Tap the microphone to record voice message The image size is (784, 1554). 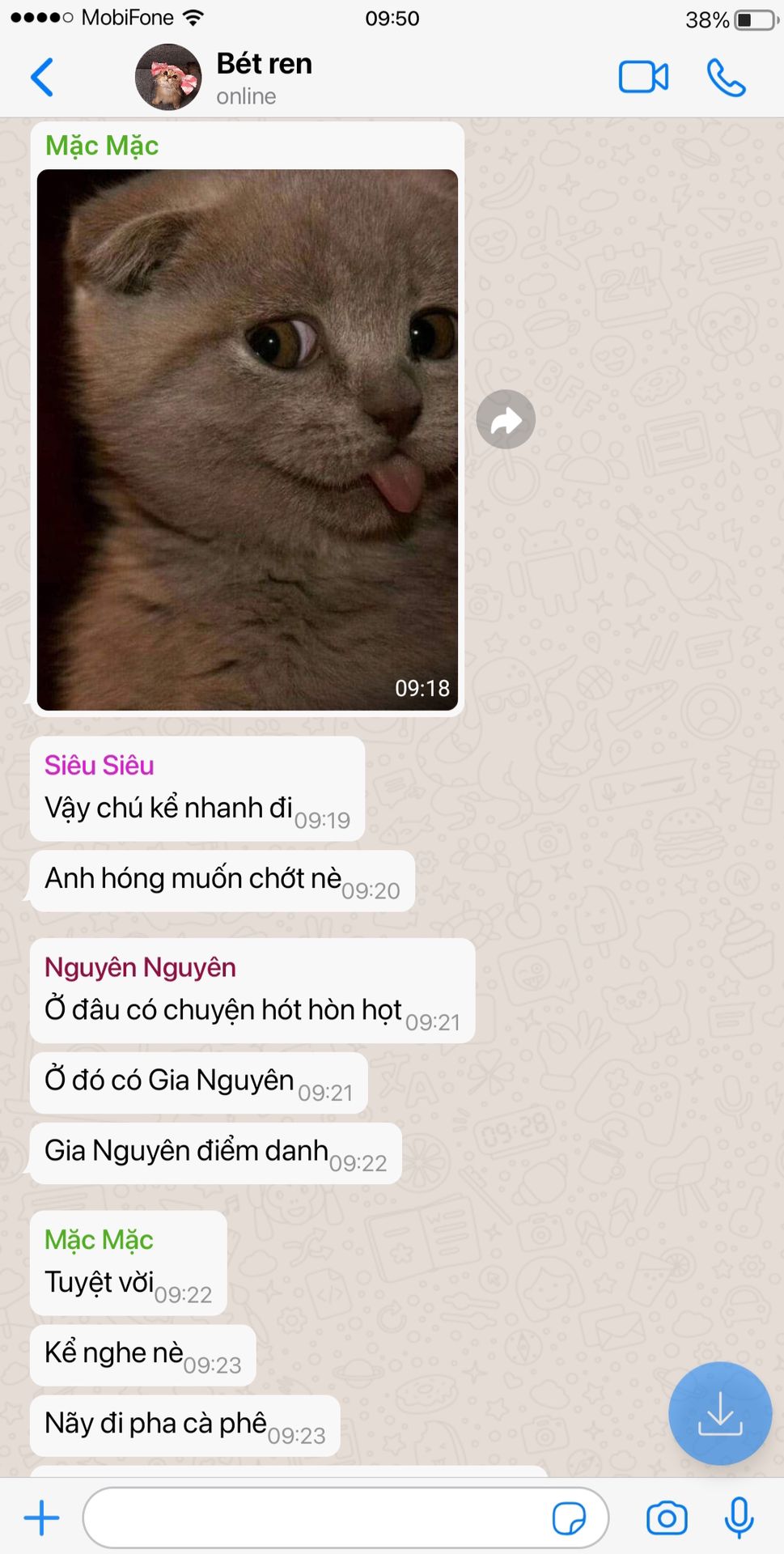(739, 1518)
